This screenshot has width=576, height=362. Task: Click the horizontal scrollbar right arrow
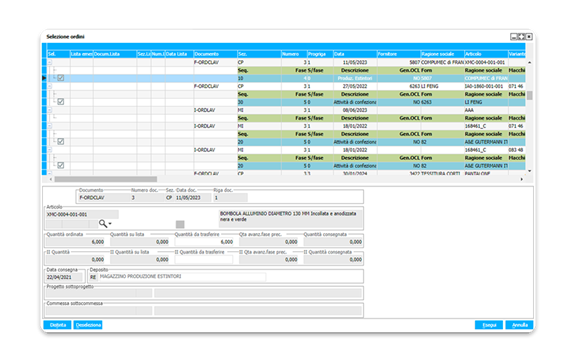coord(522,179)
